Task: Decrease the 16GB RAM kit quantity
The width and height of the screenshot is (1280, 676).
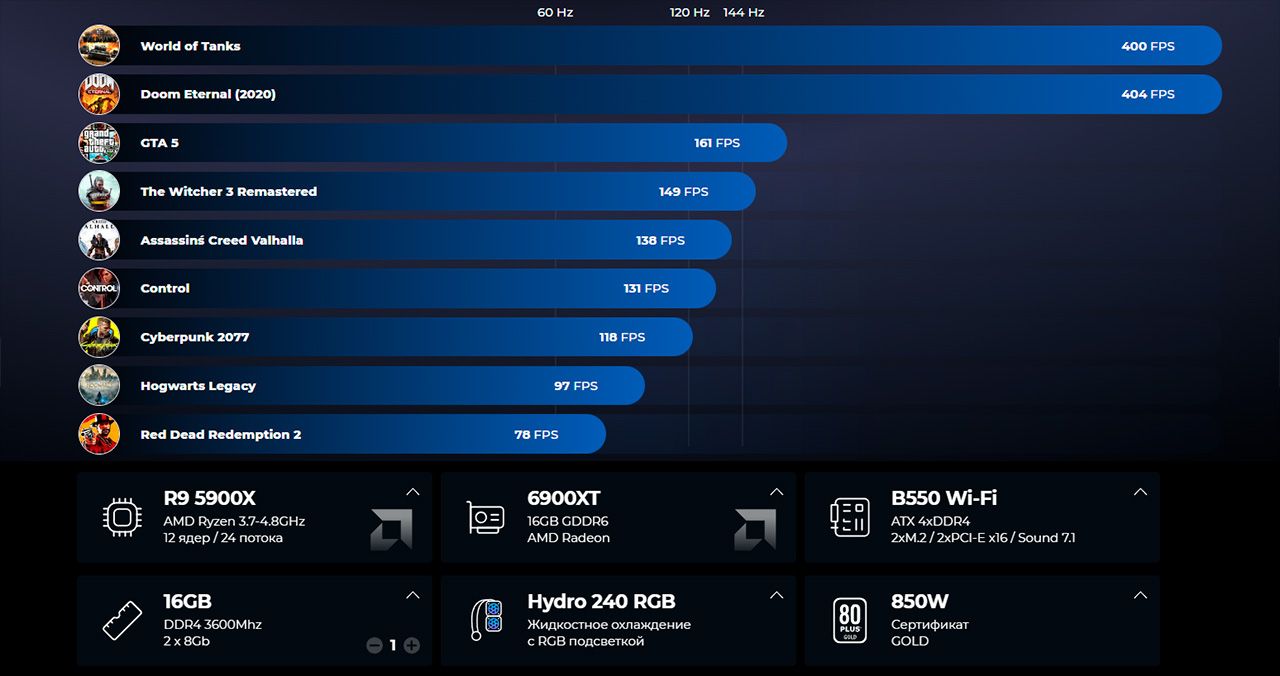Action: 375,646
